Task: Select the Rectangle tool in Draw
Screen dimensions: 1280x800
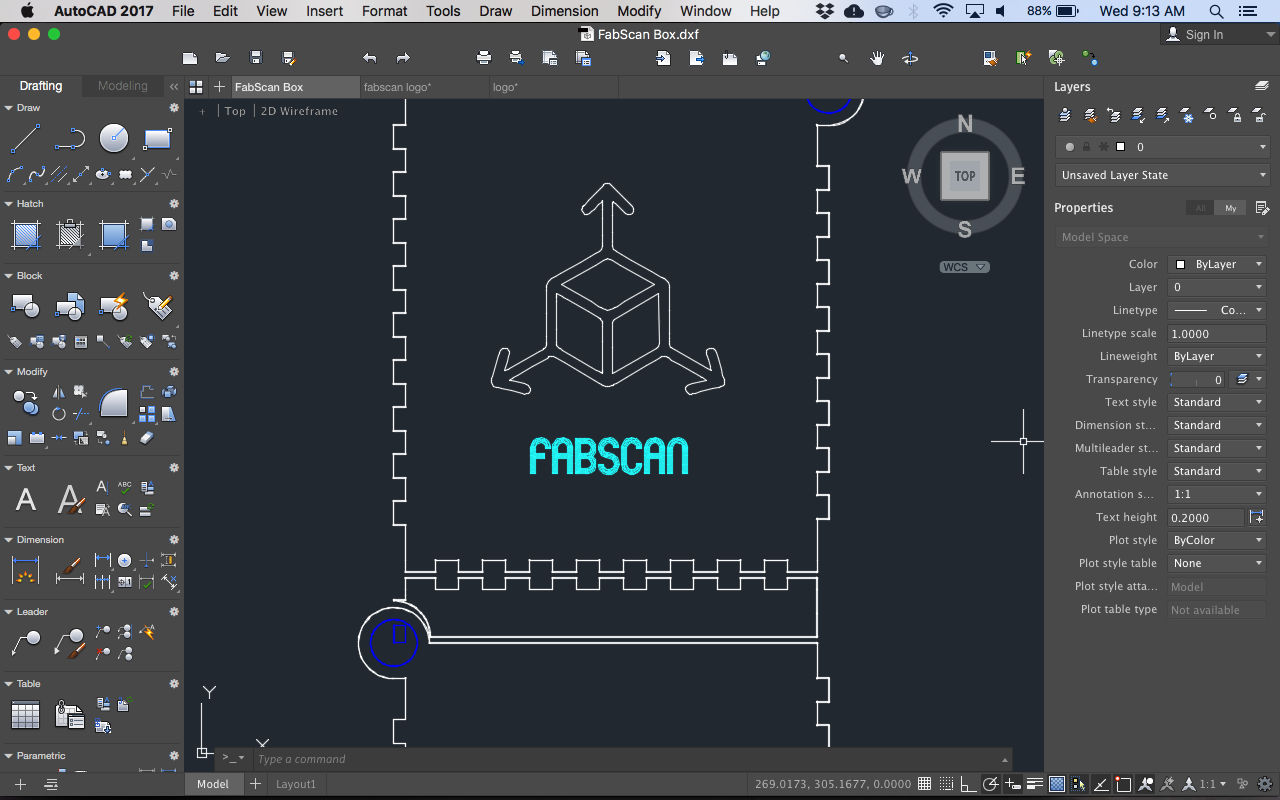Action: click(158, 139)
